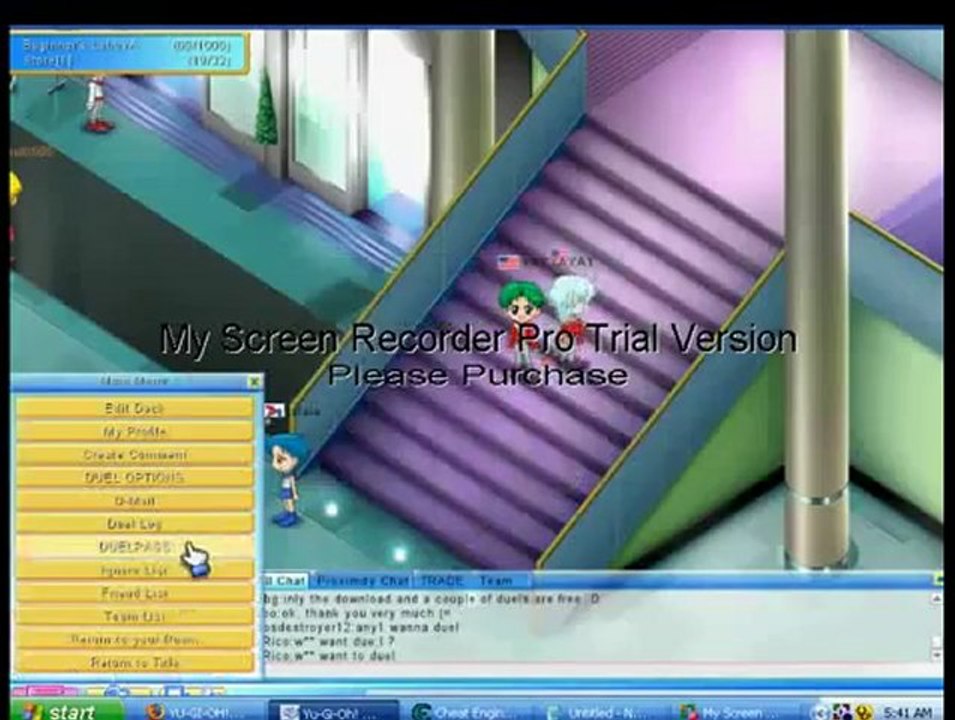Click the Create Comment menu button
Screen dimensions: 955x720
(135, 454)
